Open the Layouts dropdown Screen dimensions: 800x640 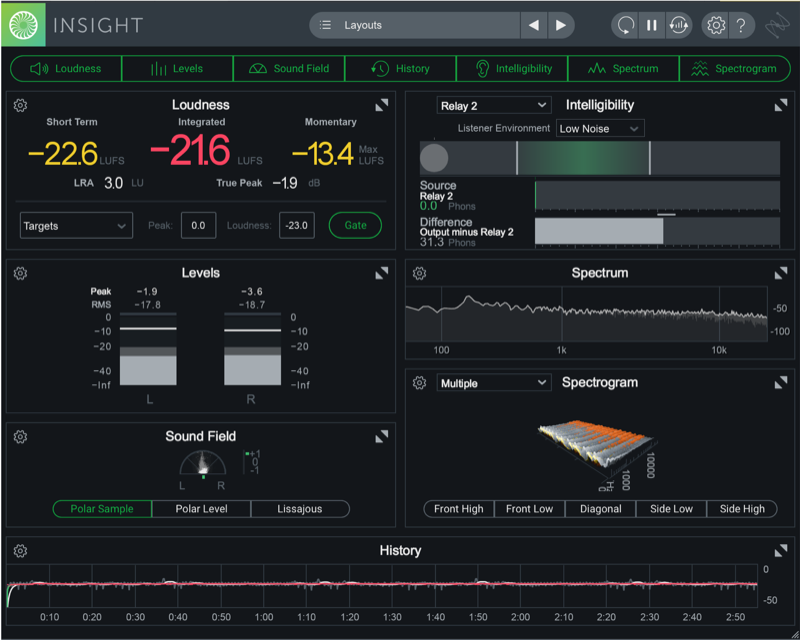(415, 25)
